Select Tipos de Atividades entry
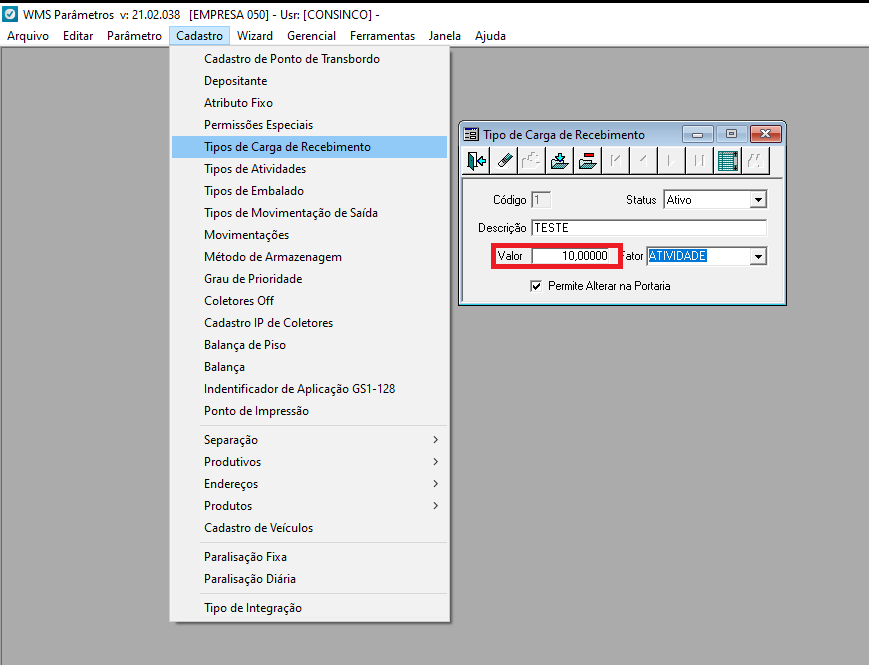 (x=309, y=169)
